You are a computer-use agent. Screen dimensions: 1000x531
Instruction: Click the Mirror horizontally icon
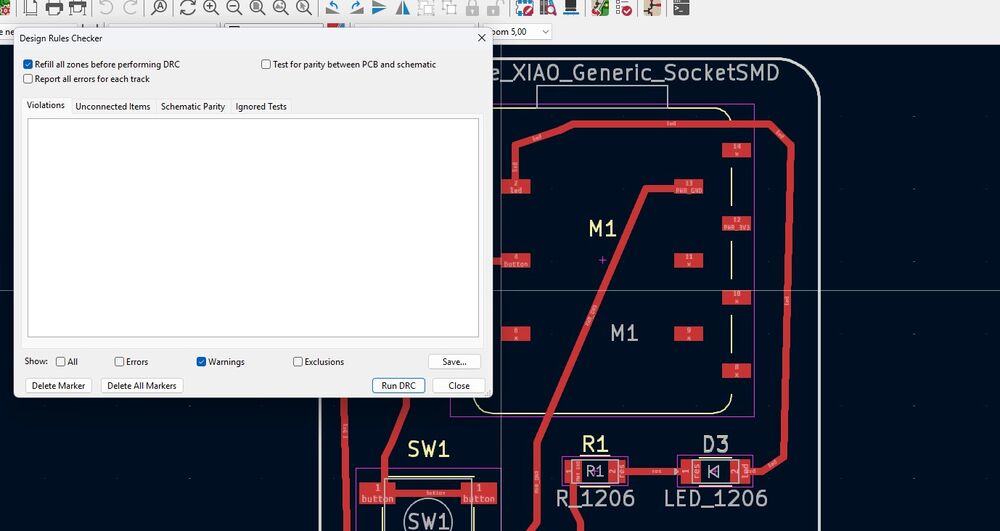[402, 8]
